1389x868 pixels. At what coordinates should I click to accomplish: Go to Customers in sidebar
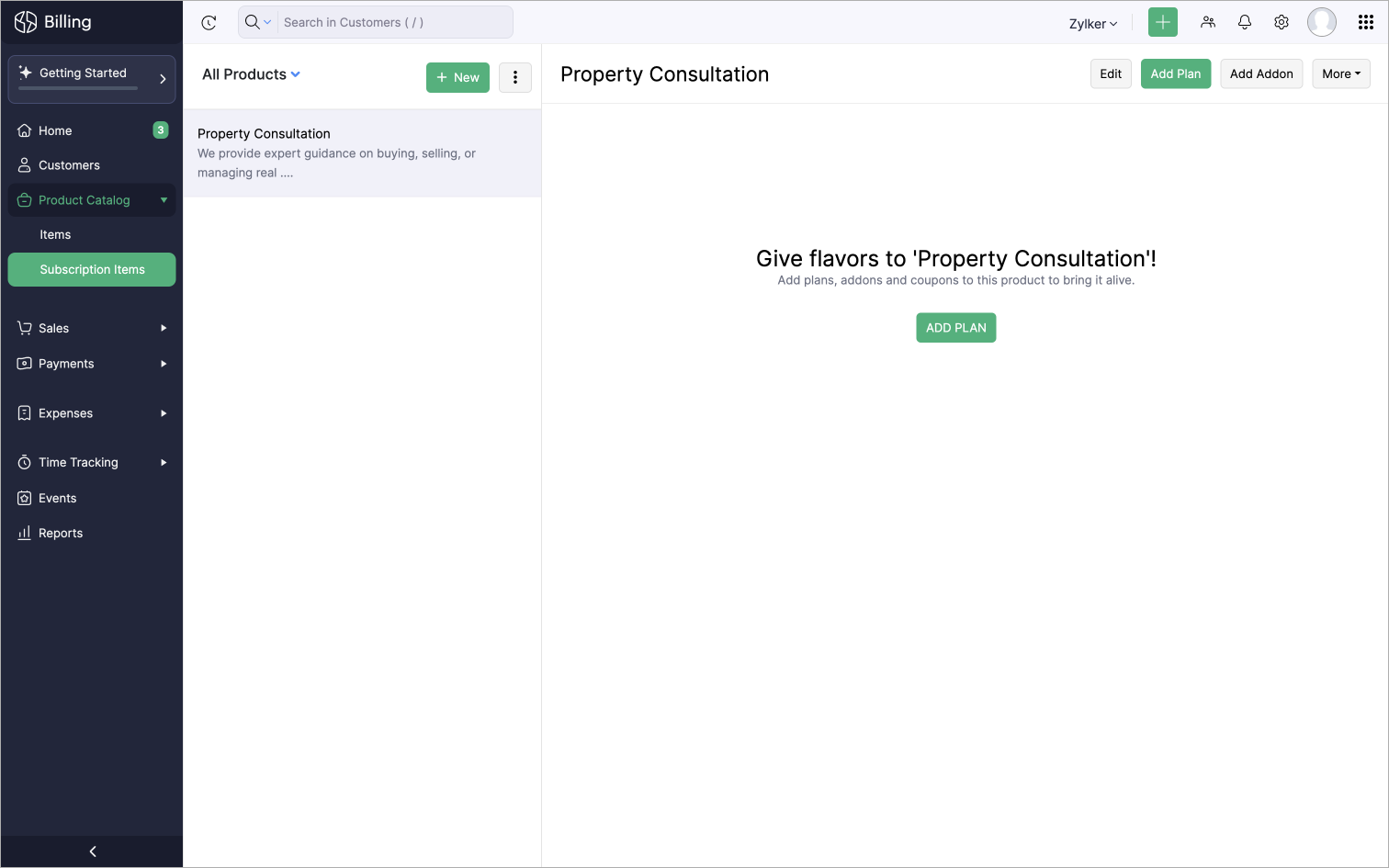point(69,165)
